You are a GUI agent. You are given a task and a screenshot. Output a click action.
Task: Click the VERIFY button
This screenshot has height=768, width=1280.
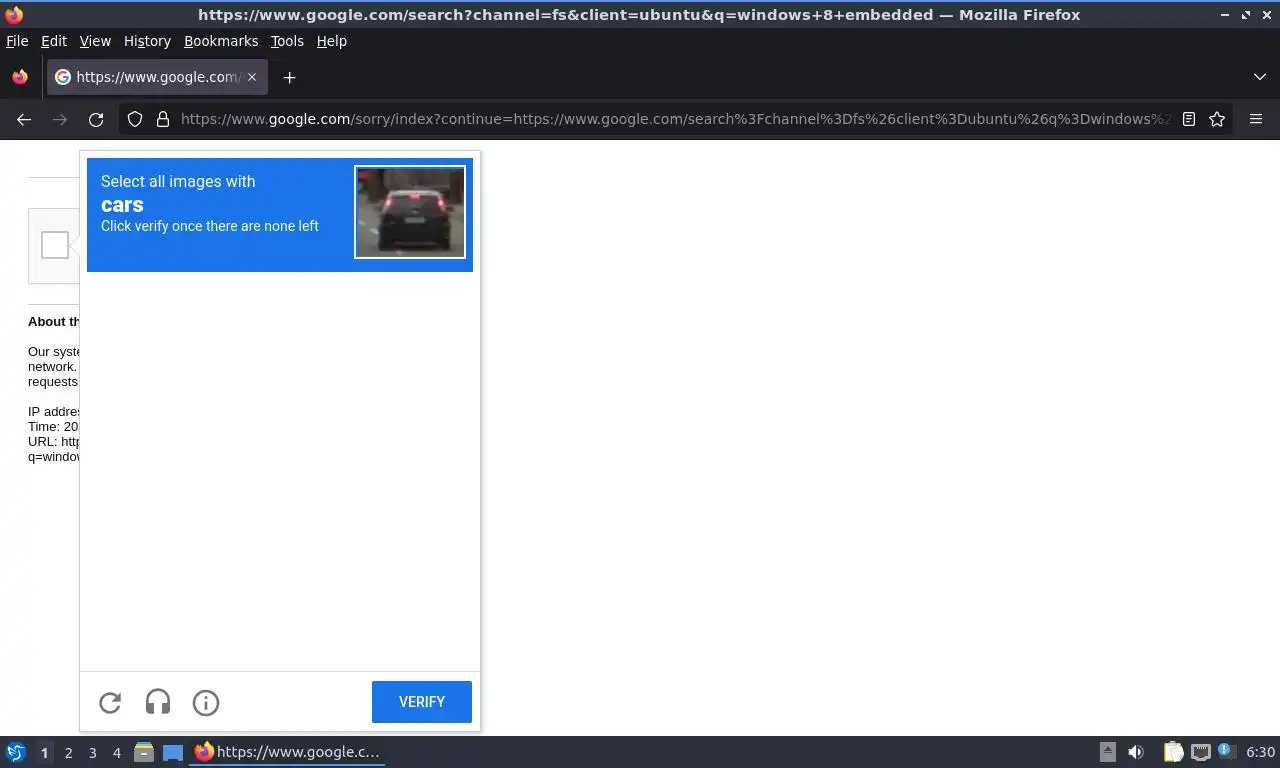(422, 702)
